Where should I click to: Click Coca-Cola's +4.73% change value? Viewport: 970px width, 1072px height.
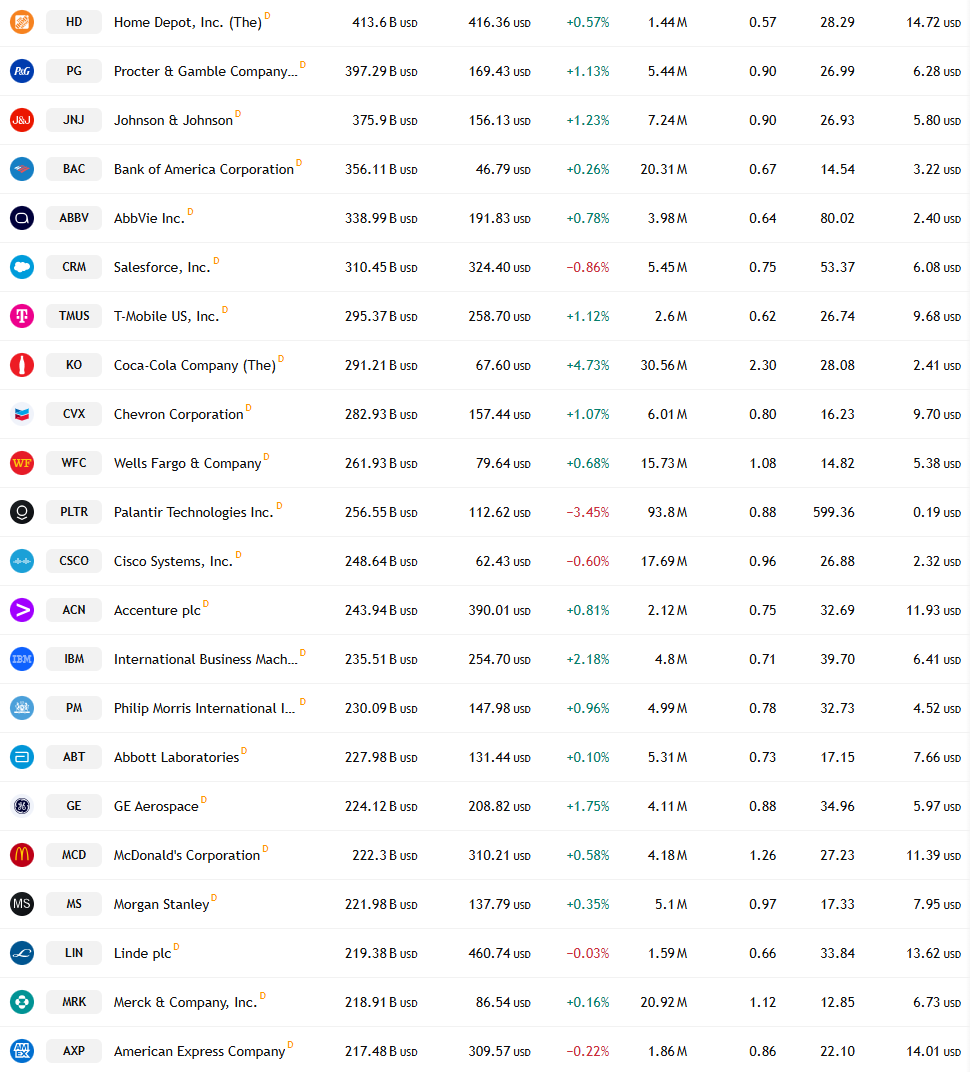[587, 366]
